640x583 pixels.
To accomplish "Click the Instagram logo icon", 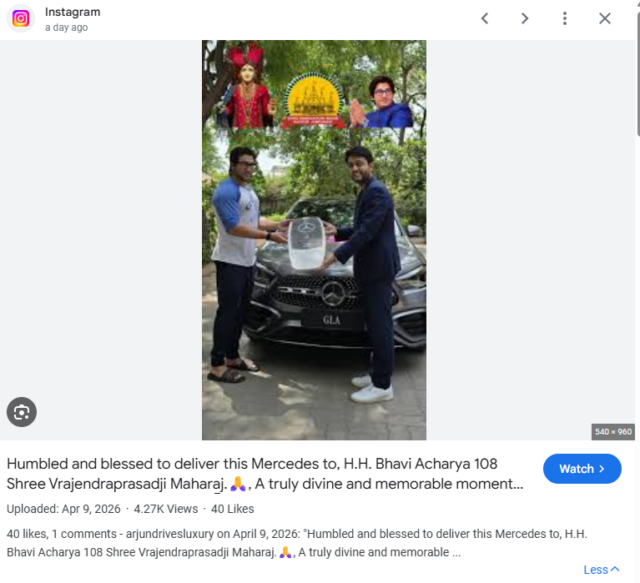I will click(20, 18).
